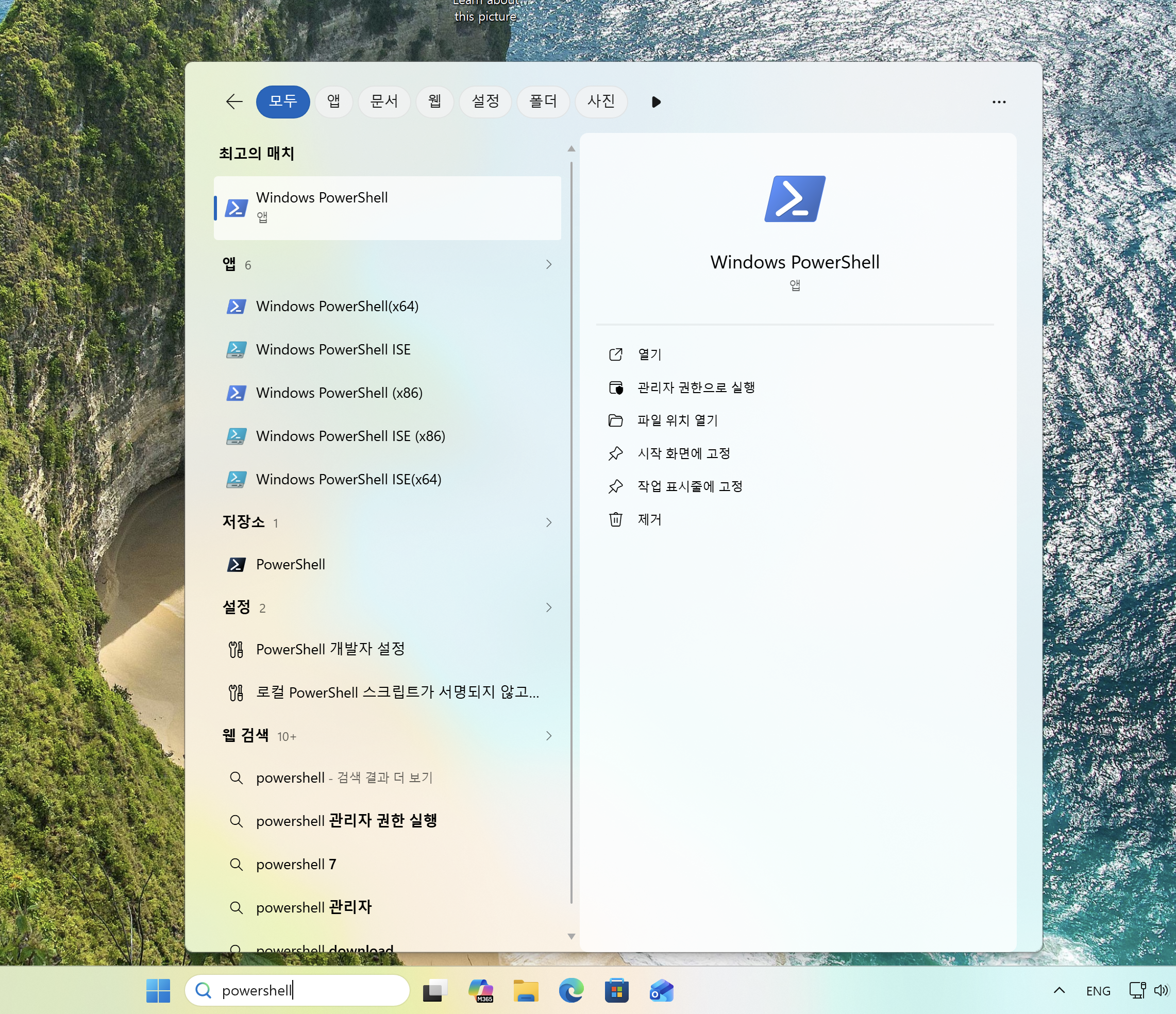Expand the 설정 results section chevron
1176x1014 pixels.
coord(549,607)
